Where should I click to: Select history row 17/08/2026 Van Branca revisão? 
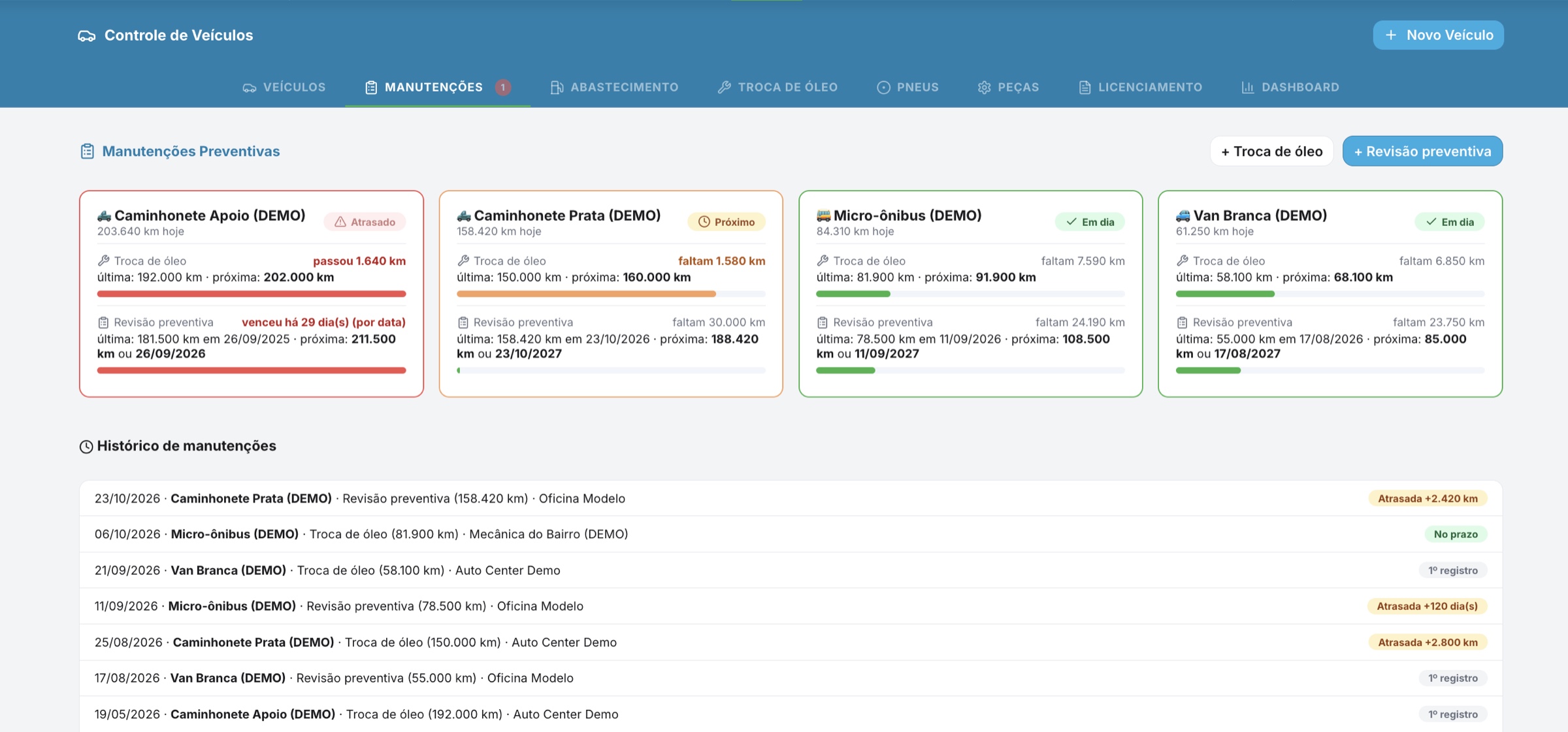tap(791, 678)
